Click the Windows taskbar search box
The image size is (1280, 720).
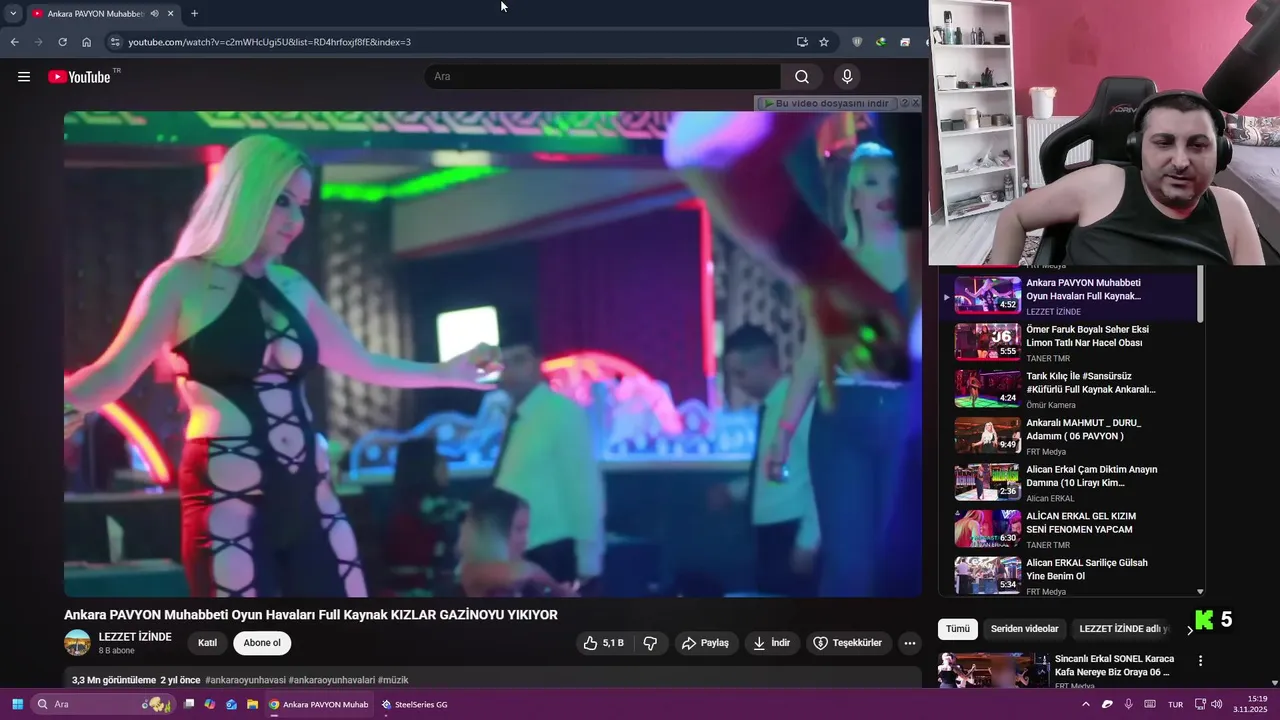103,704
